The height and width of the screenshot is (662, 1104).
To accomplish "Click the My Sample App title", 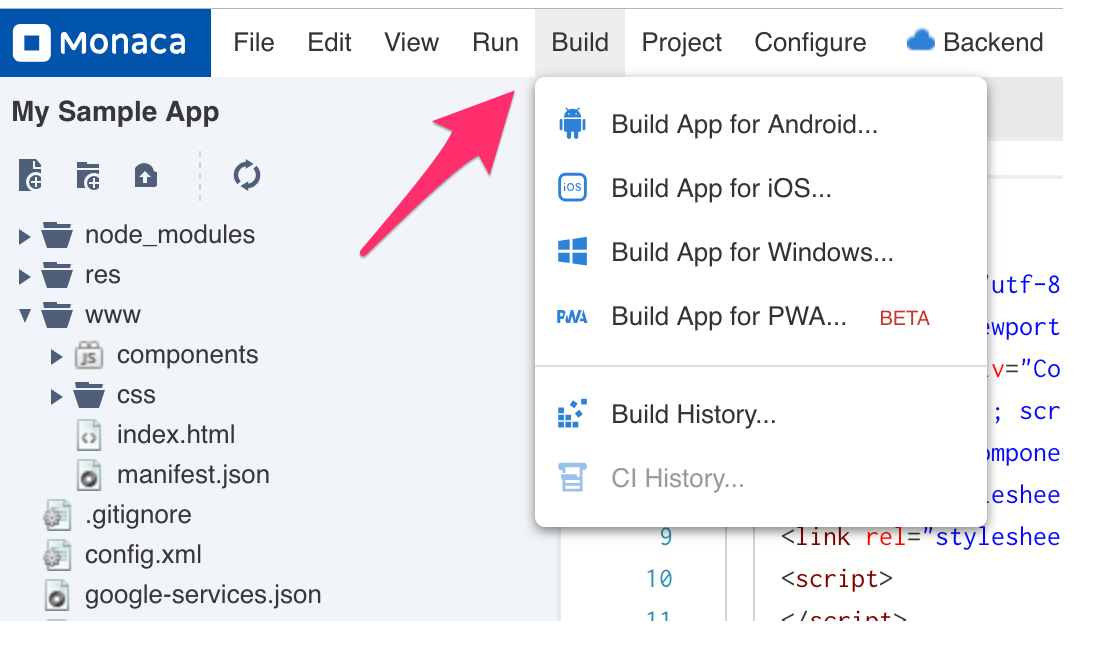I will tap(115, 112).
